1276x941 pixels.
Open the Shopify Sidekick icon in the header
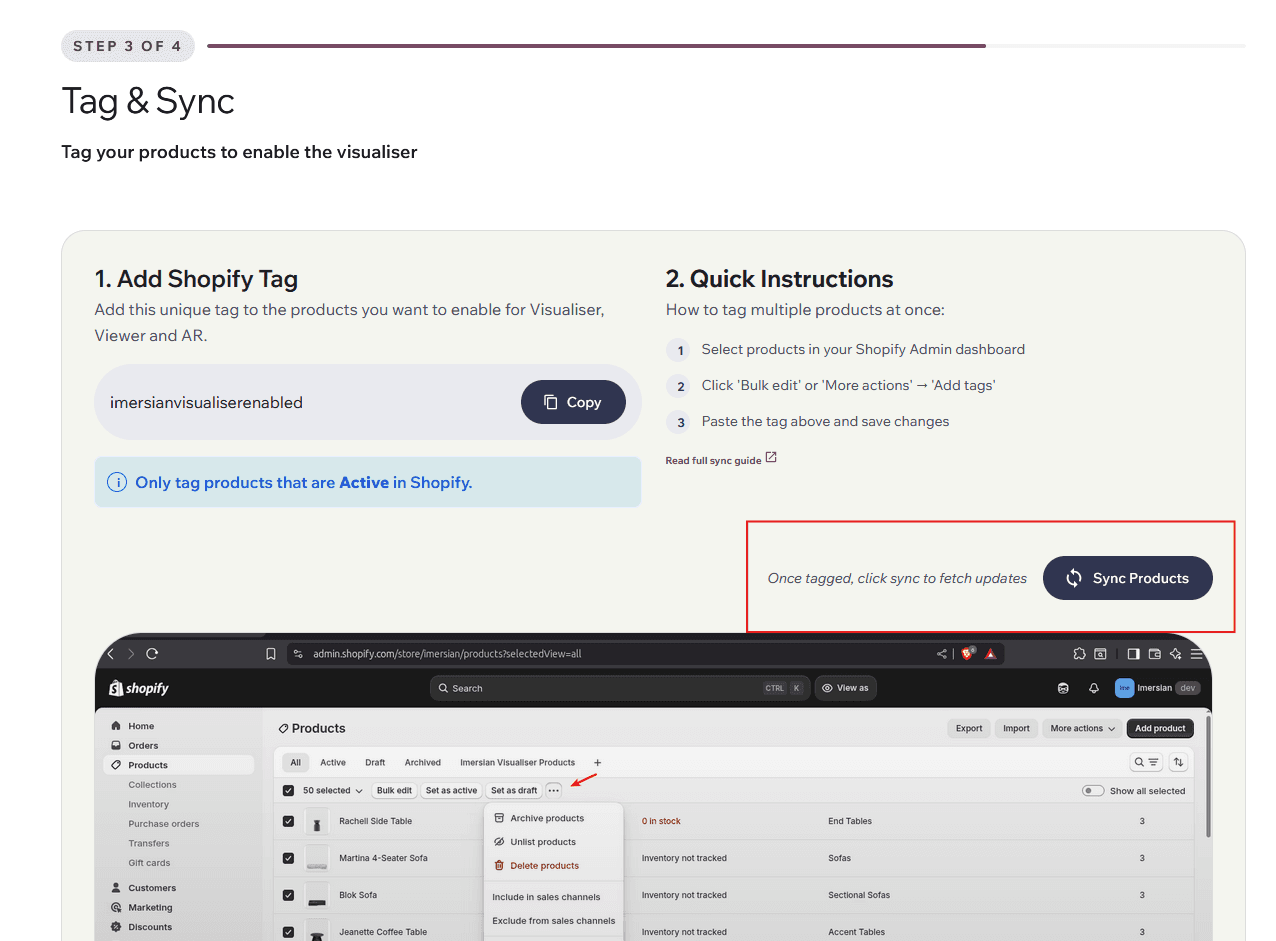tap(1063, 688)
